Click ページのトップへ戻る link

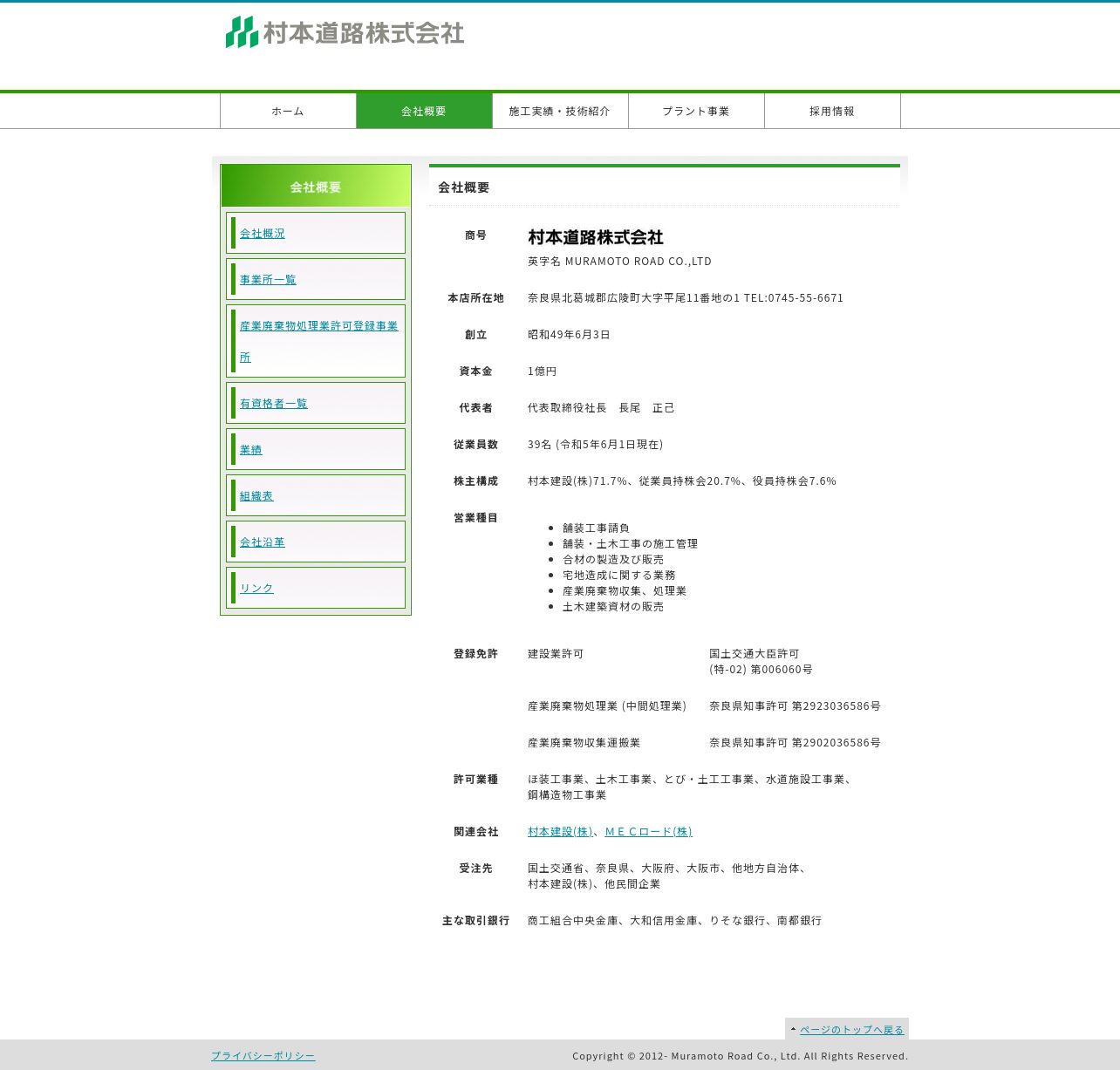pyautogui.click(x=852, y=1030)
